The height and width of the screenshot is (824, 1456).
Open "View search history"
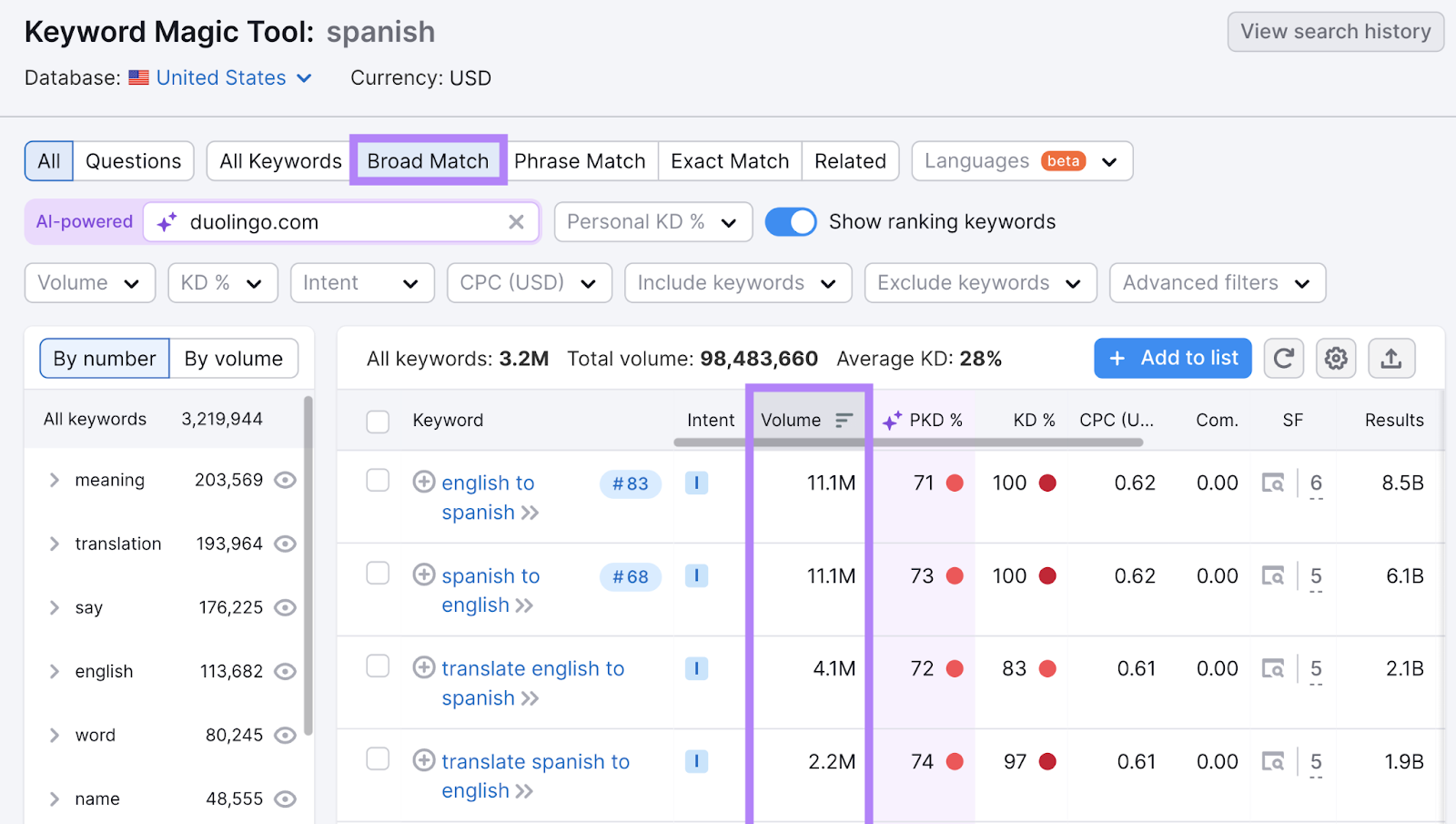(1335, 31)
